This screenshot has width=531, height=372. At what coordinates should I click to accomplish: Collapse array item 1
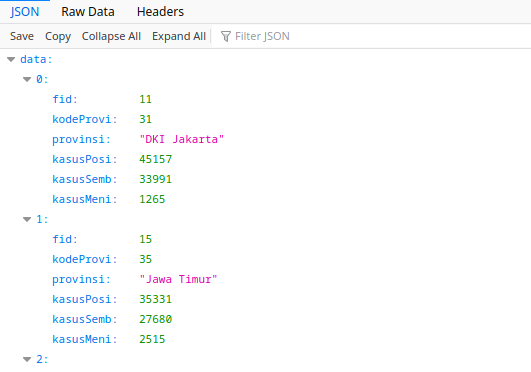coord(27,220)
